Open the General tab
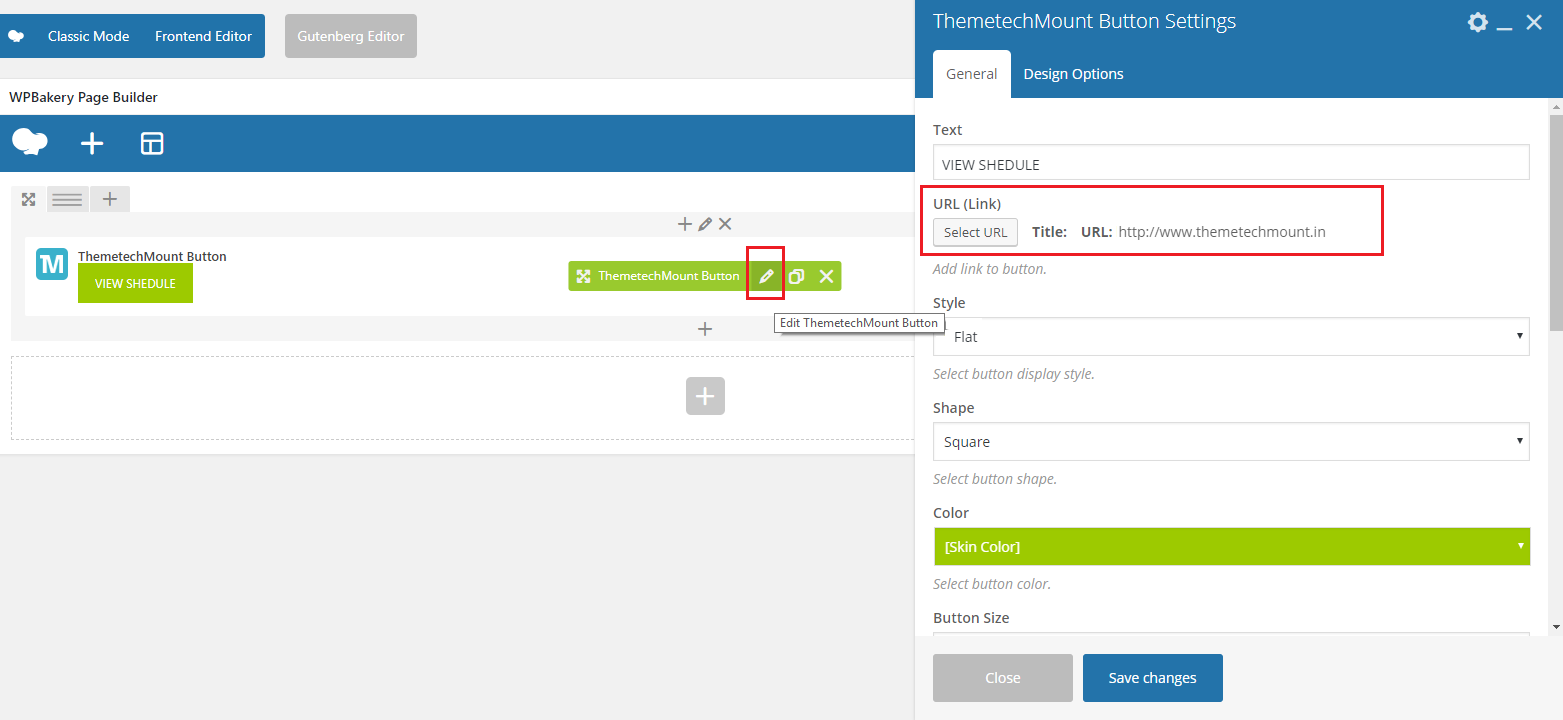 972,74
